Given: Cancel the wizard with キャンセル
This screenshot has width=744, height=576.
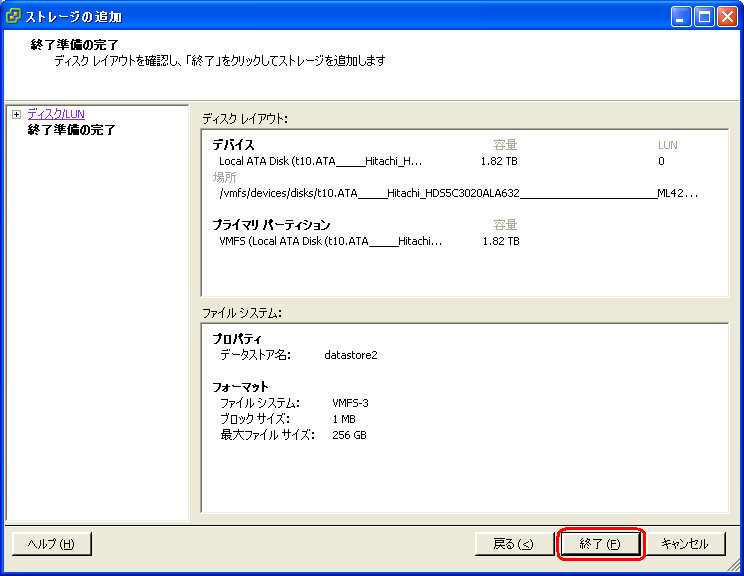Looking at the screenshot, I should [x=684, y=544].
